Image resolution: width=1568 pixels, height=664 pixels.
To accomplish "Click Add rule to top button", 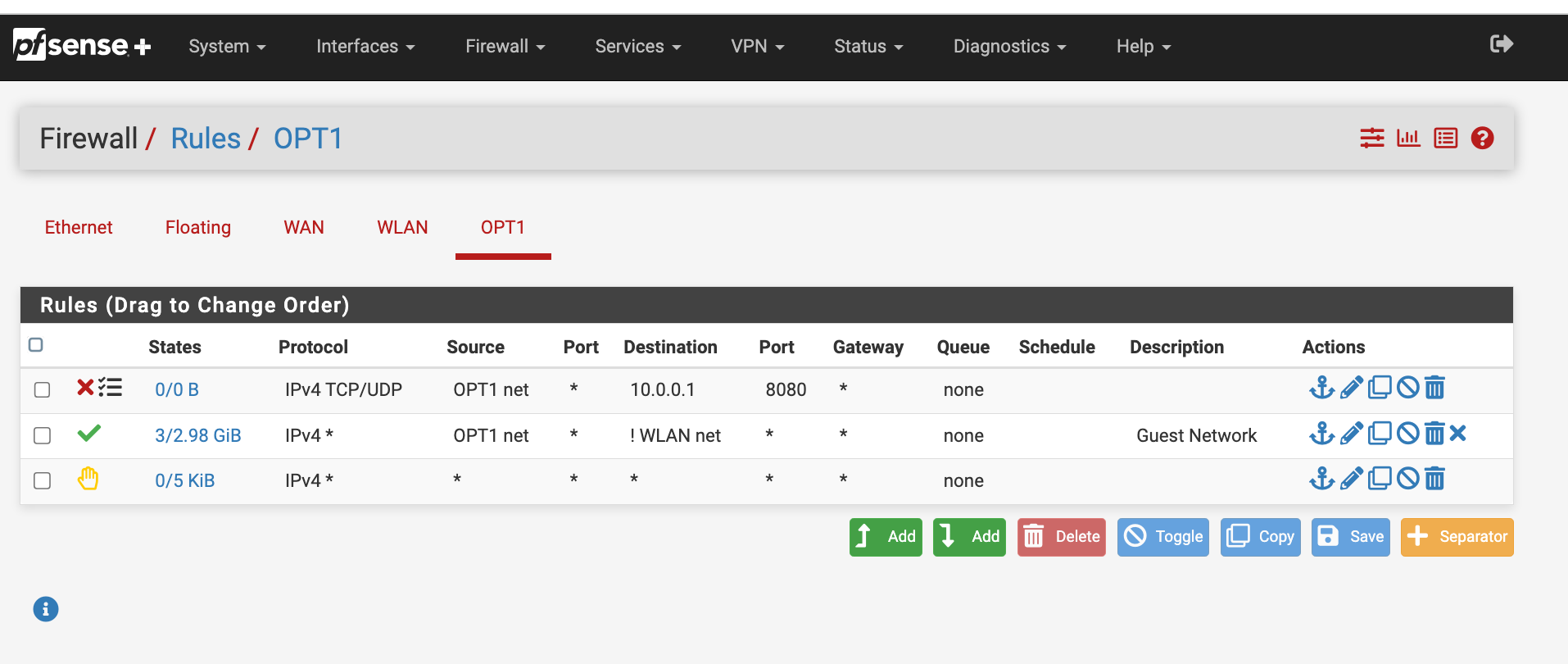I will (886, 537).
